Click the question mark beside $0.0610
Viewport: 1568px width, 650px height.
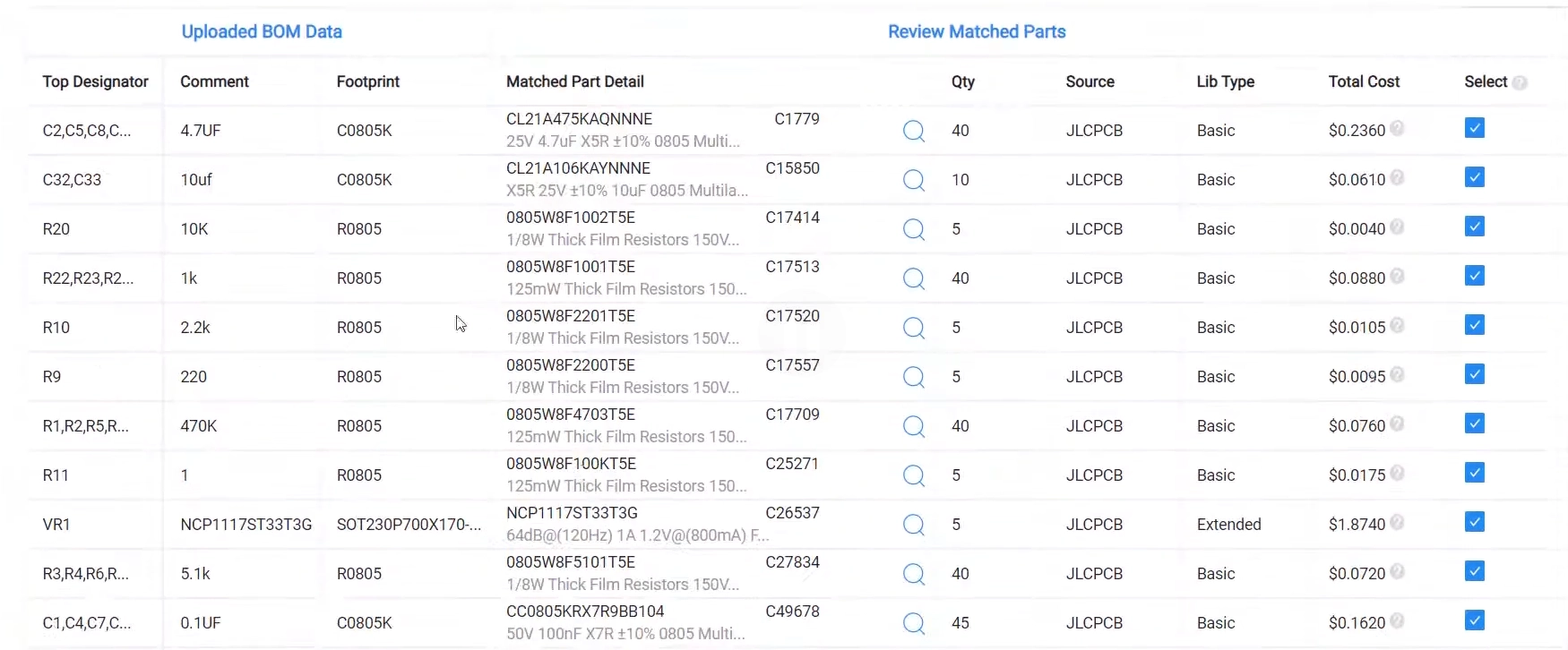1397,177
